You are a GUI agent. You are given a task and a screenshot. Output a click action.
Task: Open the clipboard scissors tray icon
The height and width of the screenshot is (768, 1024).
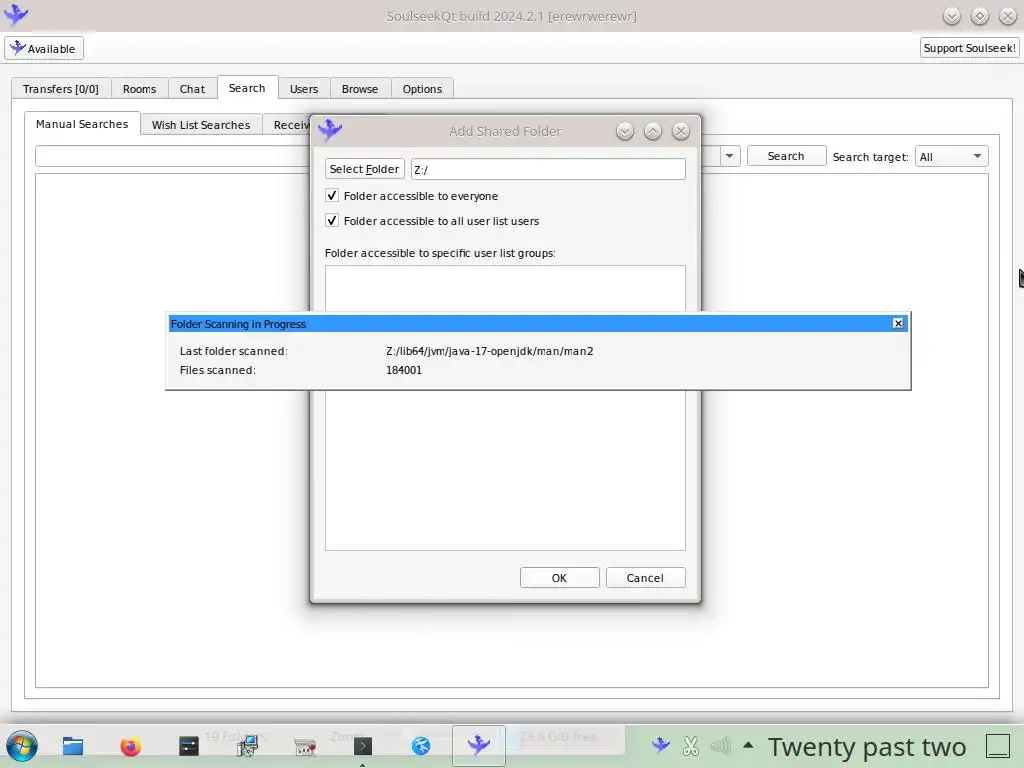(x=691, y=745)
